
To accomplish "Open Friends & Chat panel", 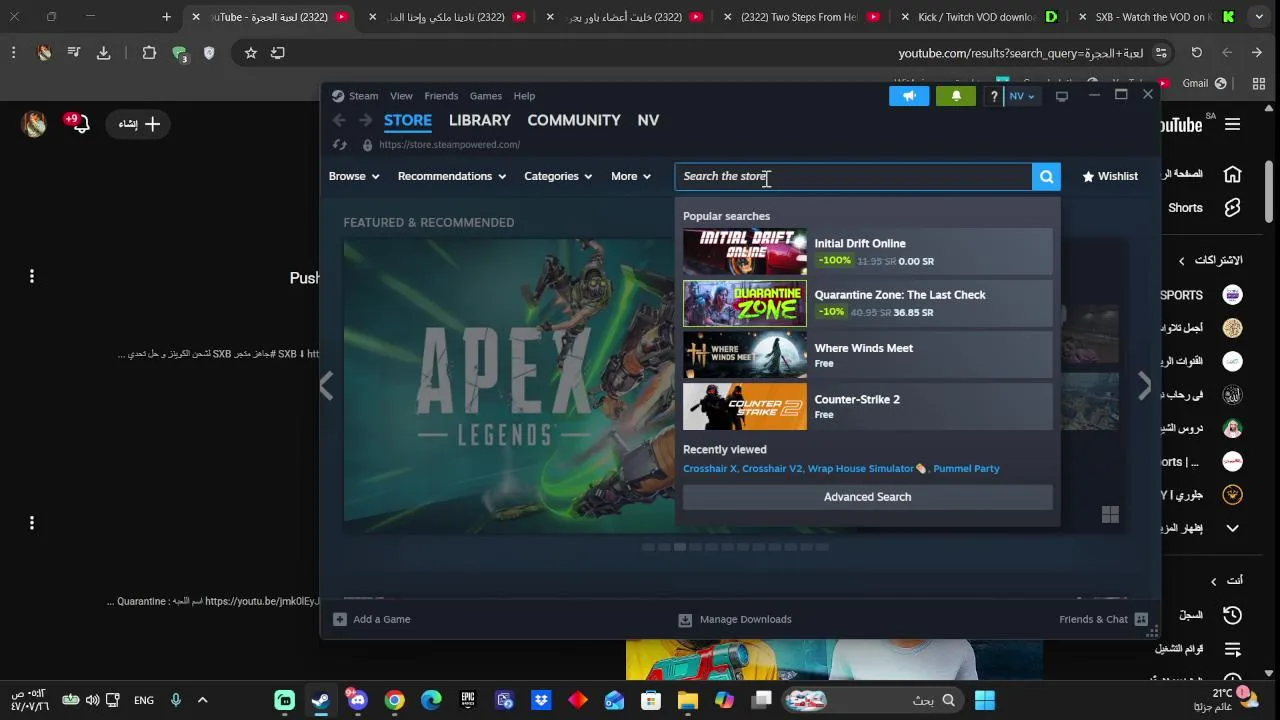I will click(1103, 619).
